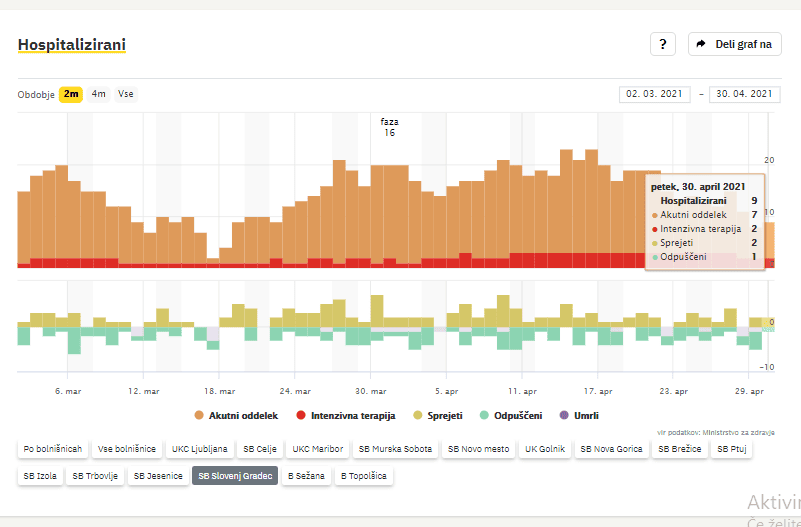The image size is (801, 527).
Task: Select the Vse bolnišnice filter
Action: click(125, 450)
